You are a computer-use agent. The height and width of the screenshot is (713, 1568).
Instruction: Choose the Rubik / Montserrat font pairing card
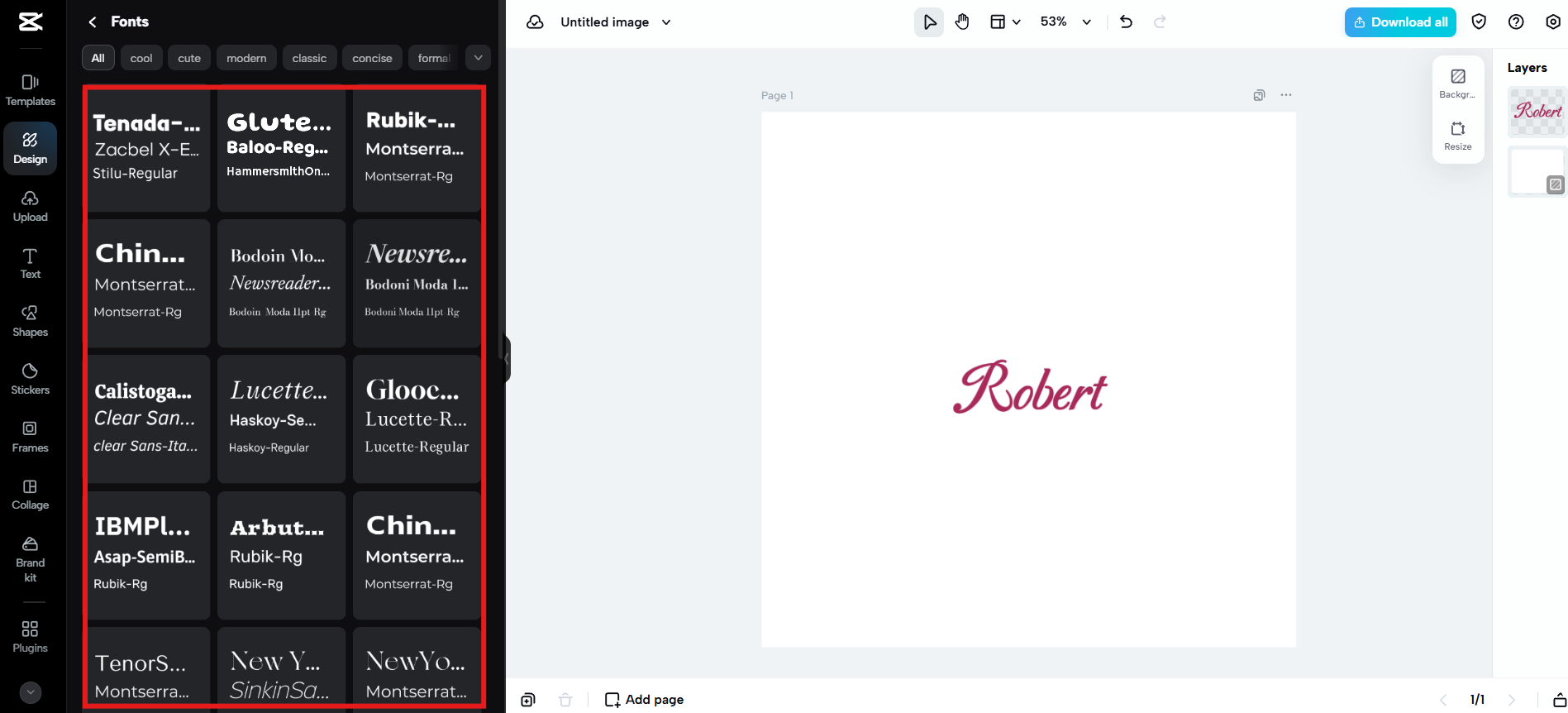417,151
